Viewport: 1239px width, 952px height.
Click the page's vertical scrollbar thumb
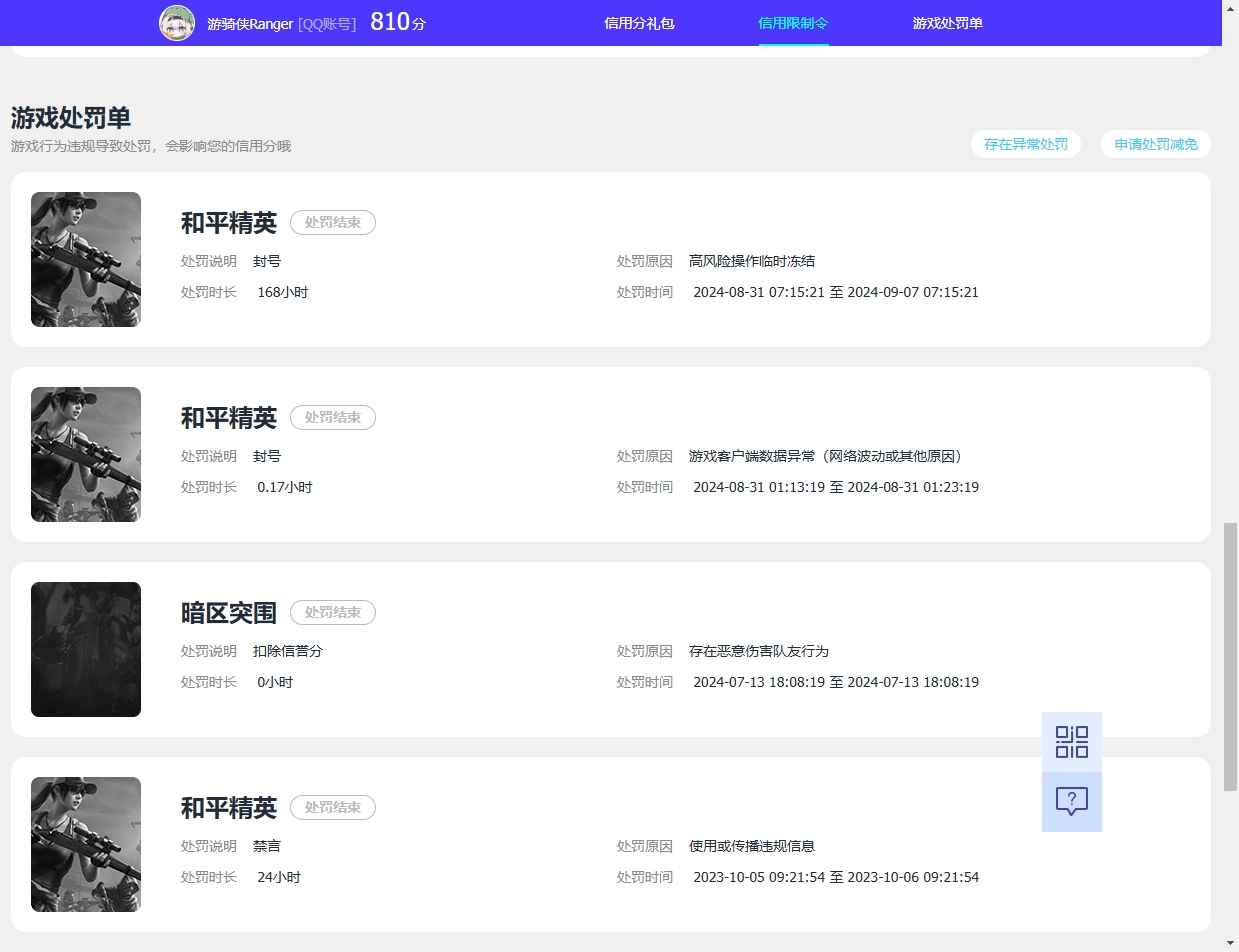click(x=1231, y=655)
